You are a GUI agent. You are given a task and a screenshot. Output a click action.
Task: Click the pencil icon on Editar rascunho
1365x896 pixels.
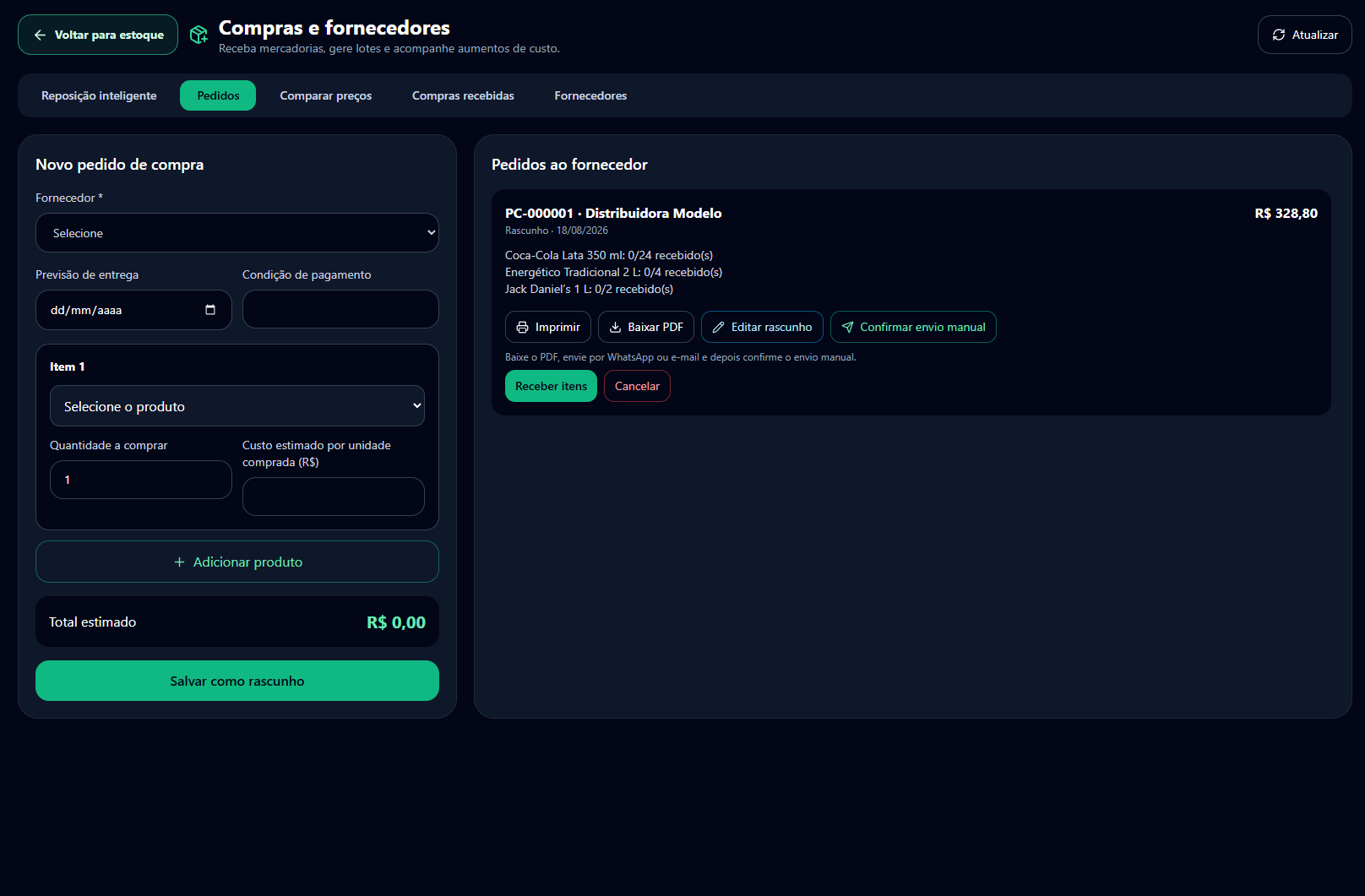718,327
